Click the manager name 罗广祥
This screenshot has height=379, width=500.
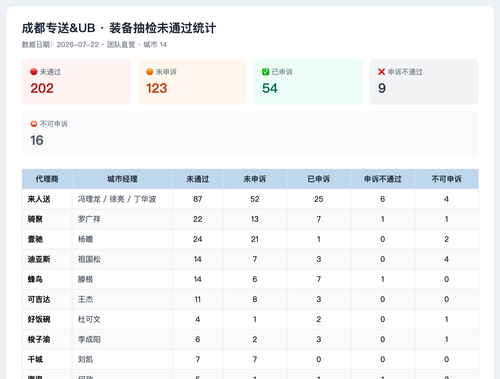pos(89,219)
